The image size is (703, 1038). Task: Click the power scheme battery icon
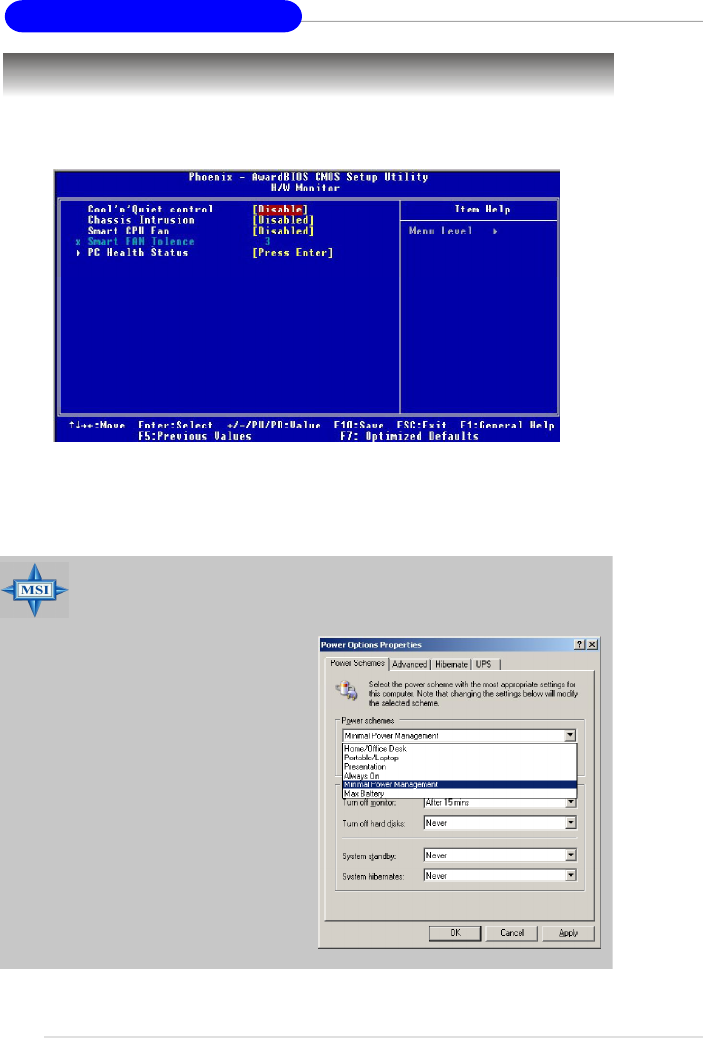pos(347,690)
